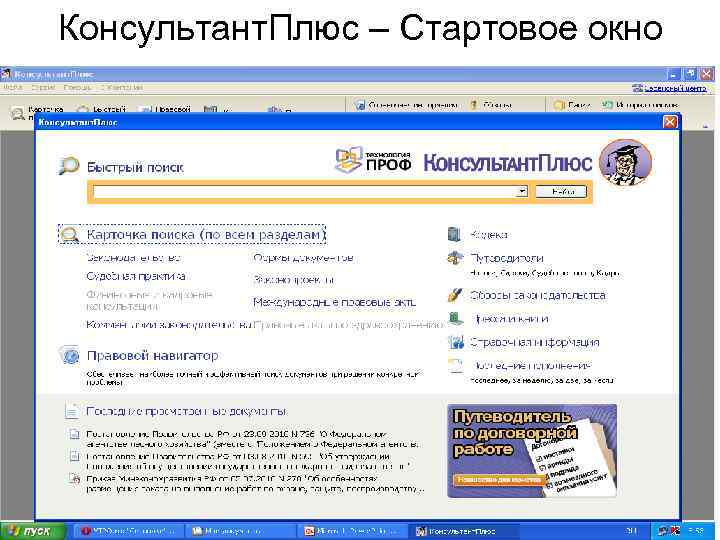Click document icon beside Постановление N 736
The image size is (720, 540).
[74, 433]
